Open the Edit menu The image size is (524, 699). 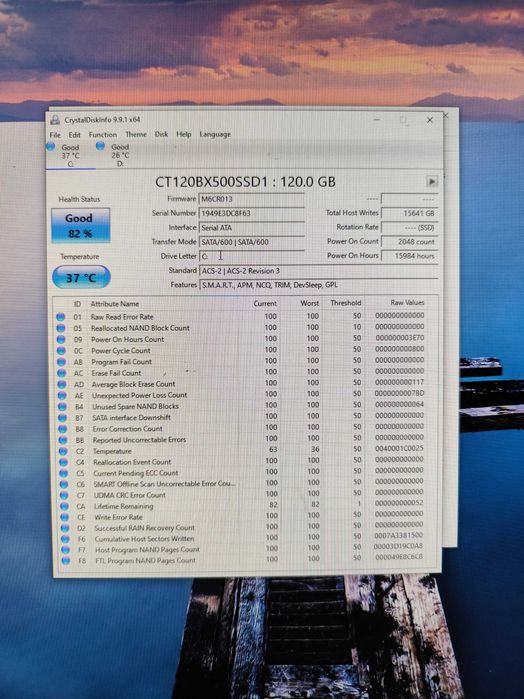(x=74, y=135)
